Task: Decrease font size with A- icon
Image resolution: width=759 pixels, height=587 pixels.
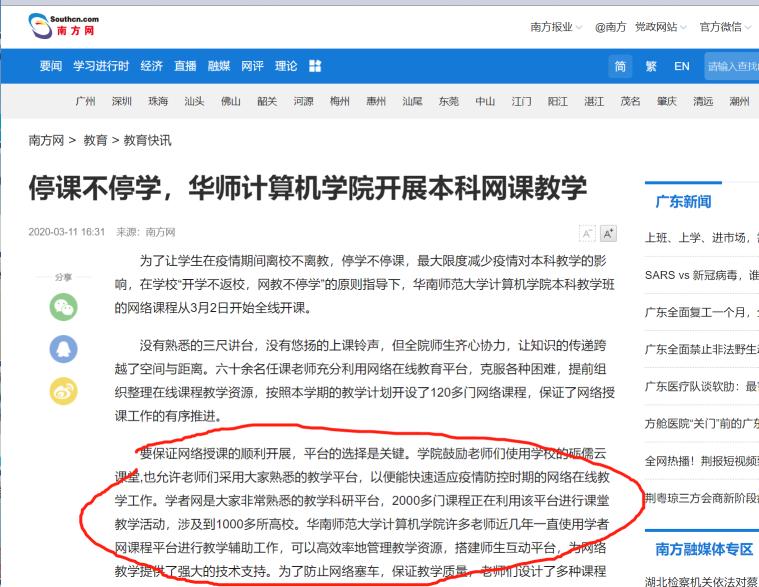Action: 587,233
